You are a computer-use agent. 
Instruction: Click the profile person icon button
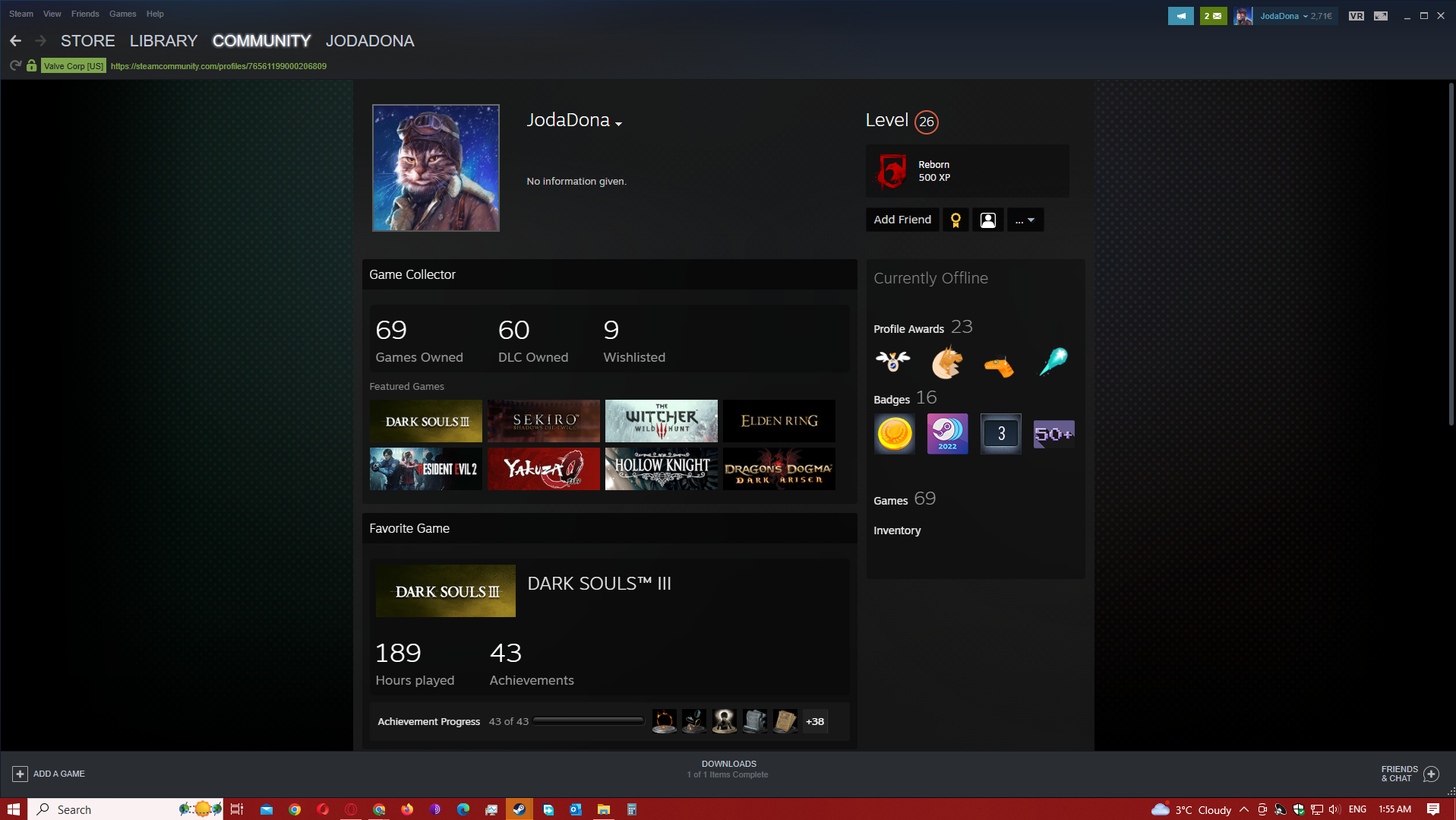pyautogui.click(x=988, y=220)
